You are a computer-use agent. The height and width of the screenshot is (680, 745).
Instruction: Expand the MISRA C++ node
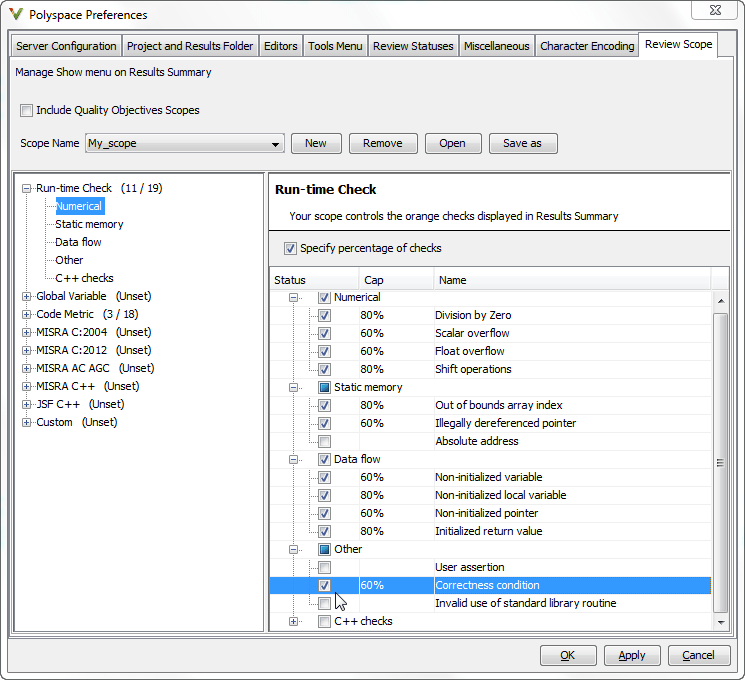27,386
